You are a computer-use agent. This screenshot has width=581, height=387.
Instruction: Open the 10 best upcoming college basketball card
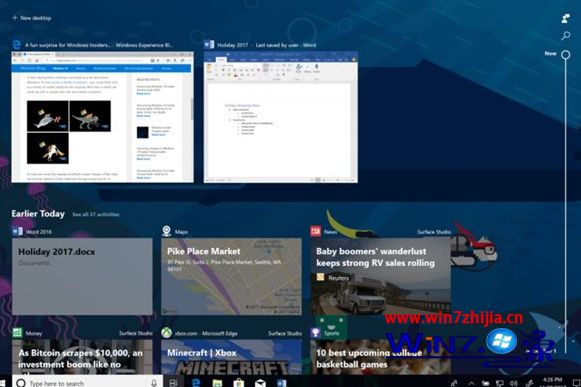[x=381, y=357]
